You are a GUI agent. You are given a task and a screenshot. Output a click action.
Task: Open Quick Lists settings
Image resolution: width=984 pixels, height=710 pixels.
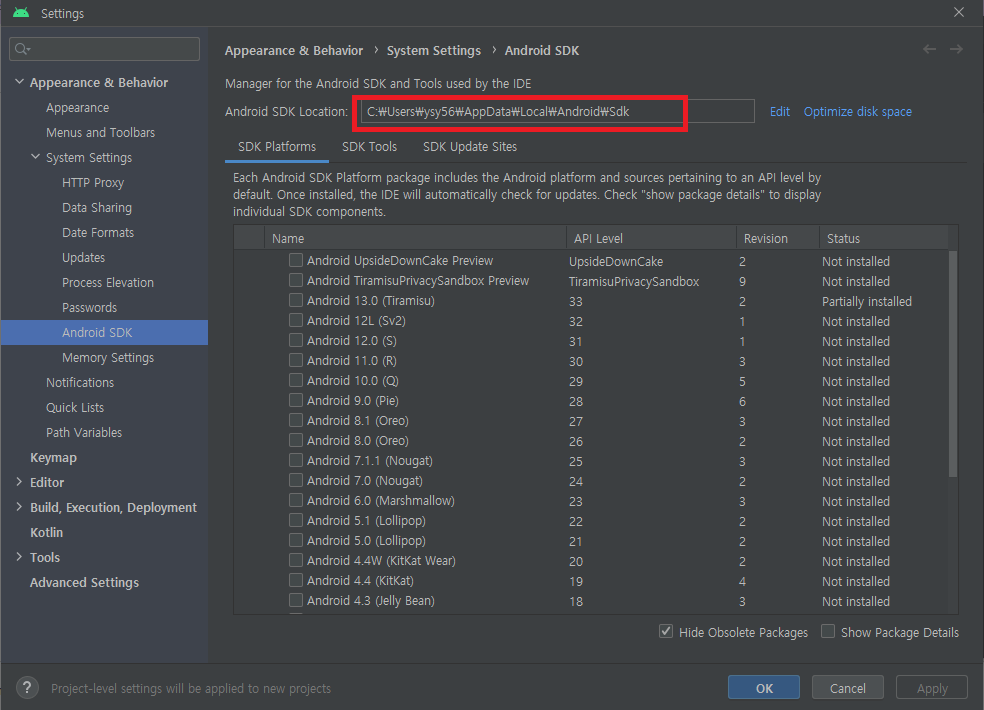point(75,407)
